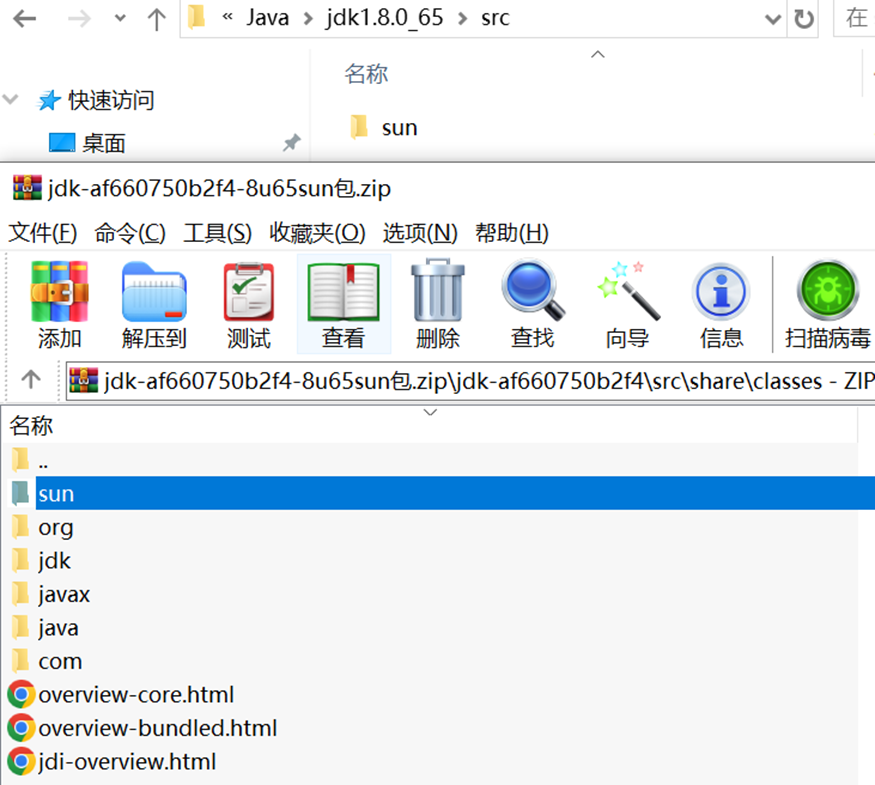Image resolution: width=875 pixels, height=785 pixels.
Task: Click the WinRAR archive path field
Action: click(470, 381)
